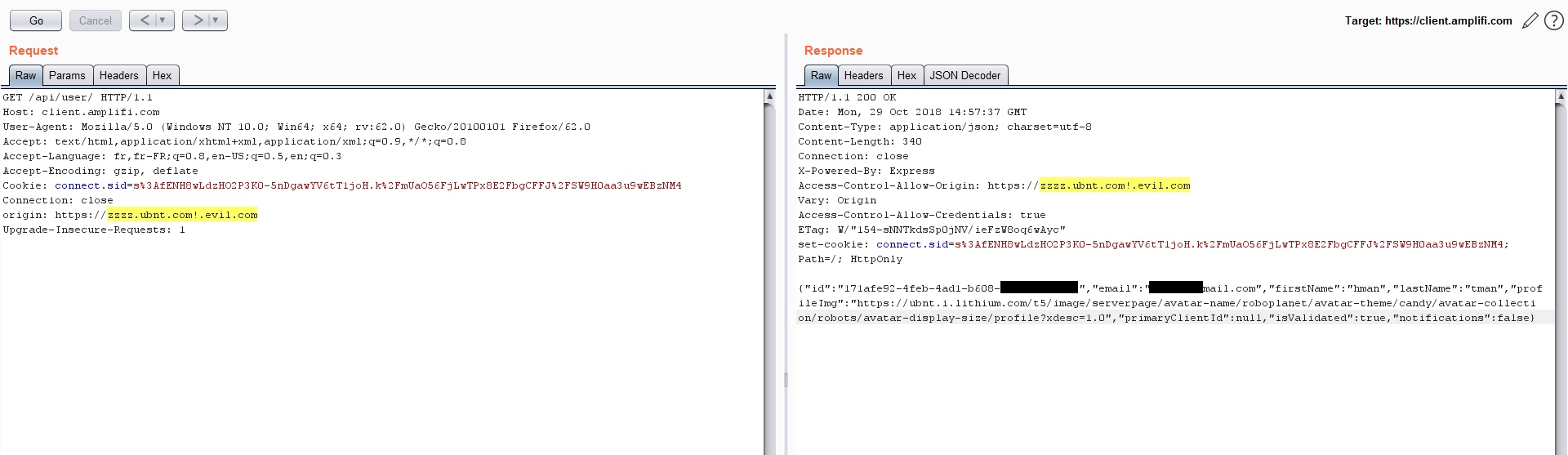Click the Go button to send request

(36, 20)
